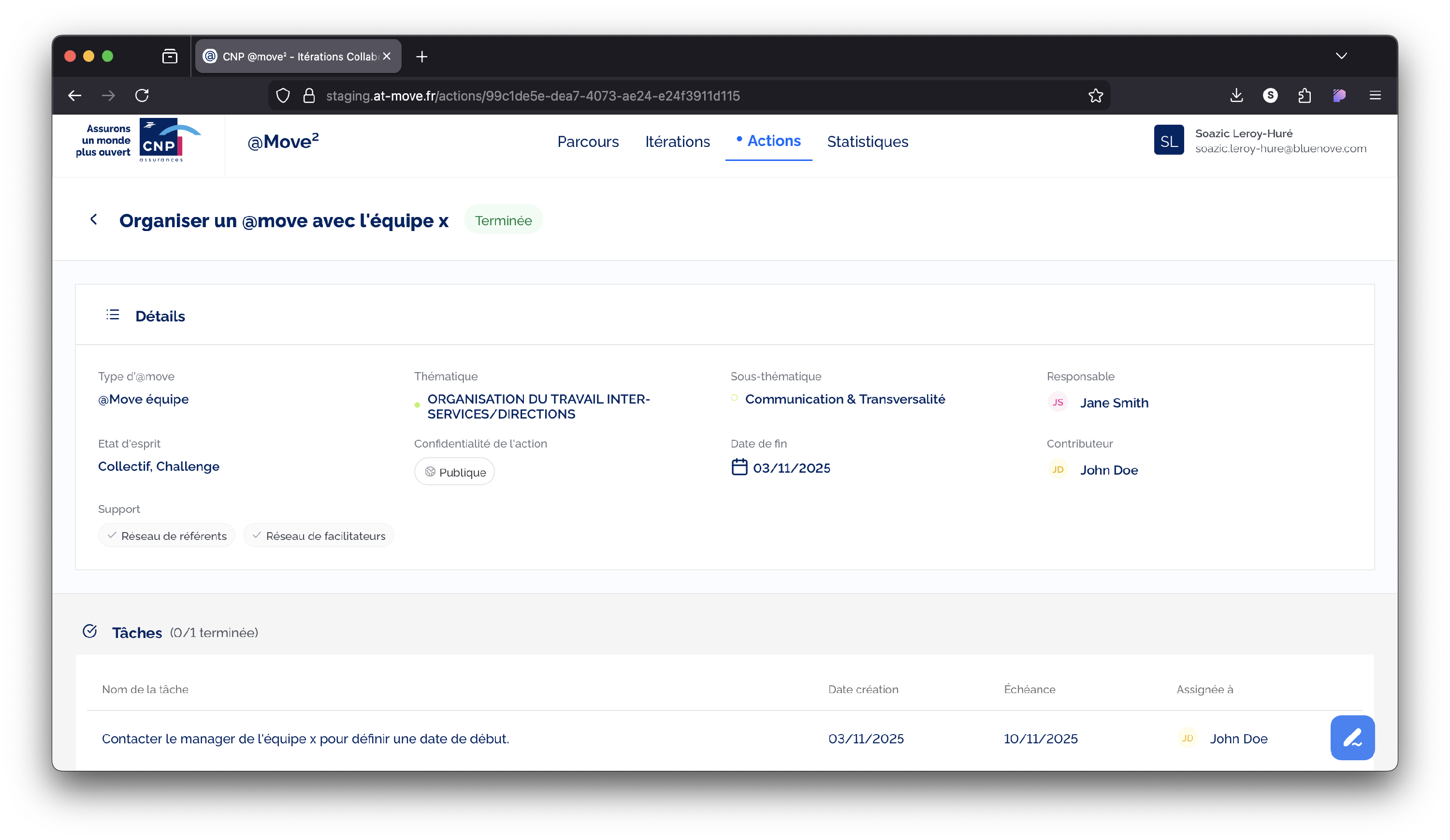
Task: Switch to the Parcours navigation tab
Action: coord(587,142)
